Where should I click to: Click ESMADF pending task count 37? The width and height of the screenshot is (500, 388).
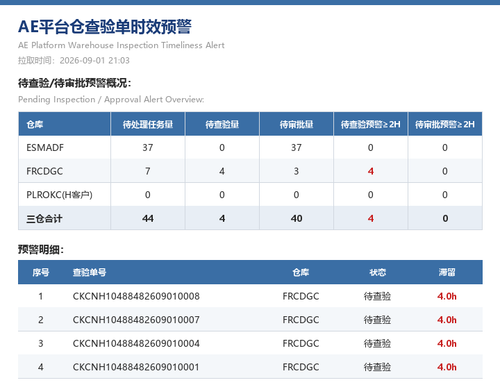click(148, 148)
